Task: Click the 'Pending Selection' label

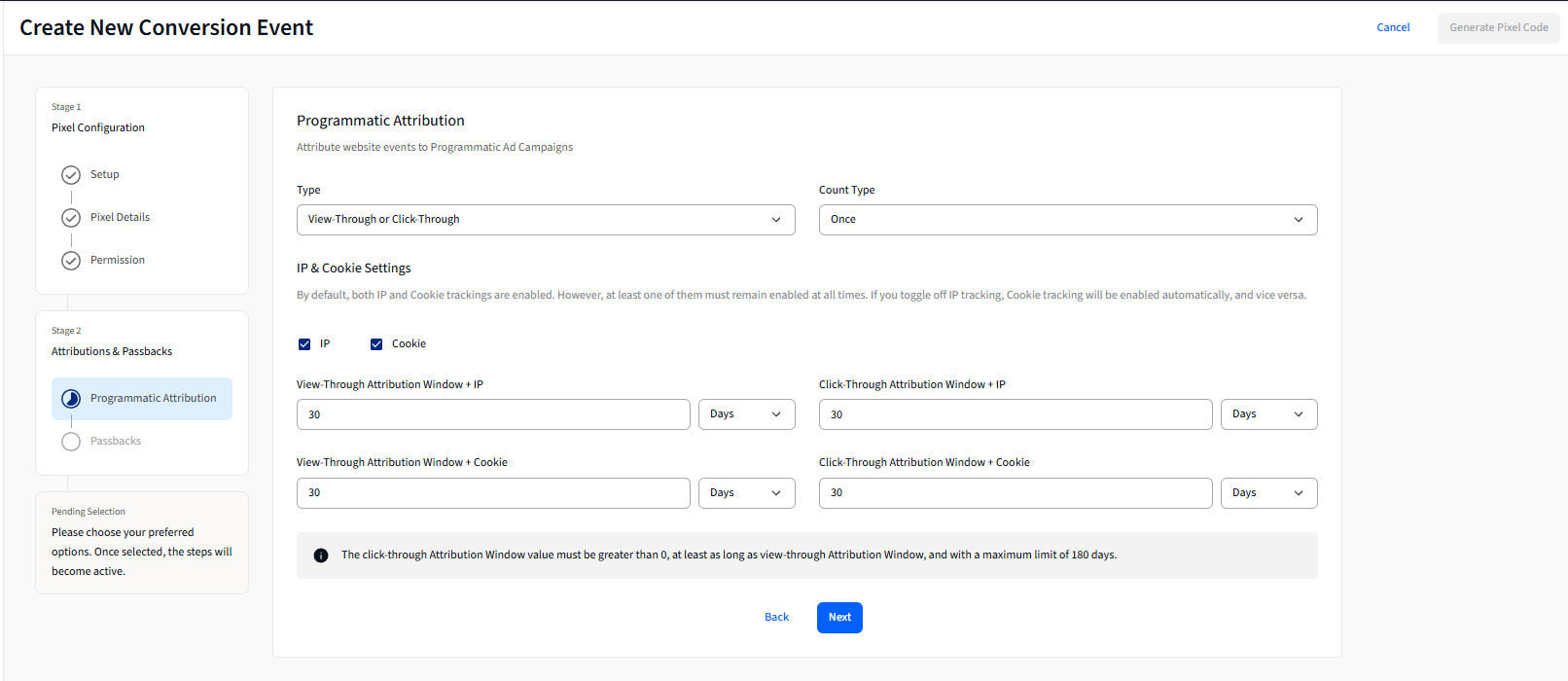Action: click(89, 512)
